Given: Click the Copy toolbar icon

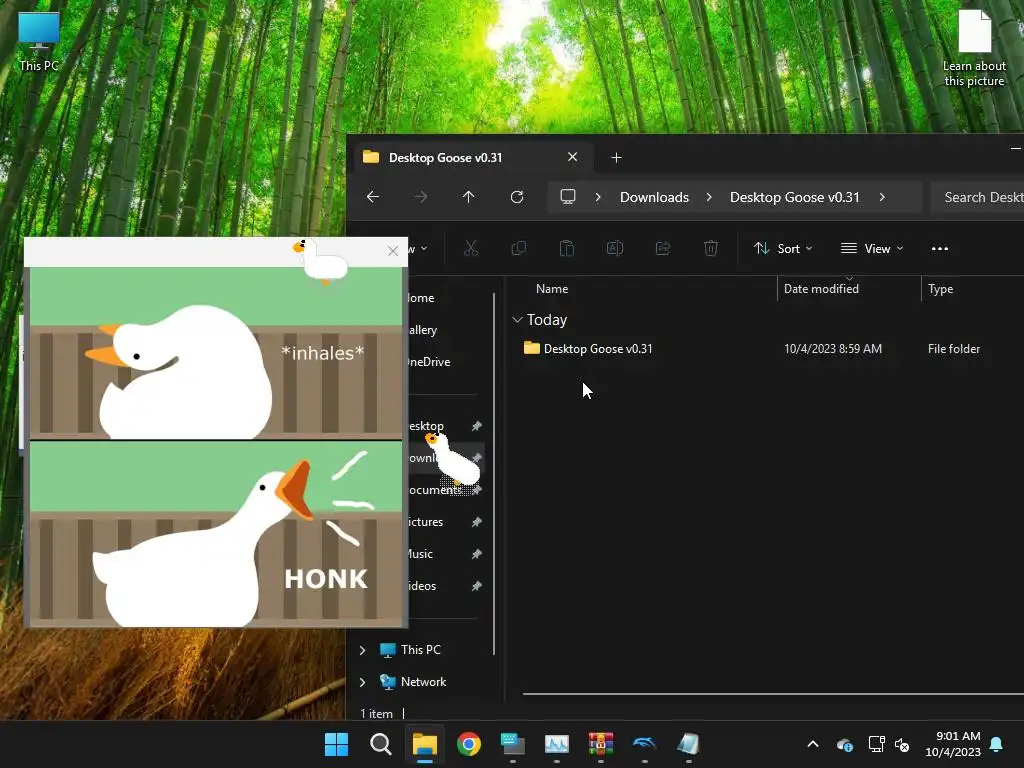Looking at the screenshot, I should click(x=519, y=248).
